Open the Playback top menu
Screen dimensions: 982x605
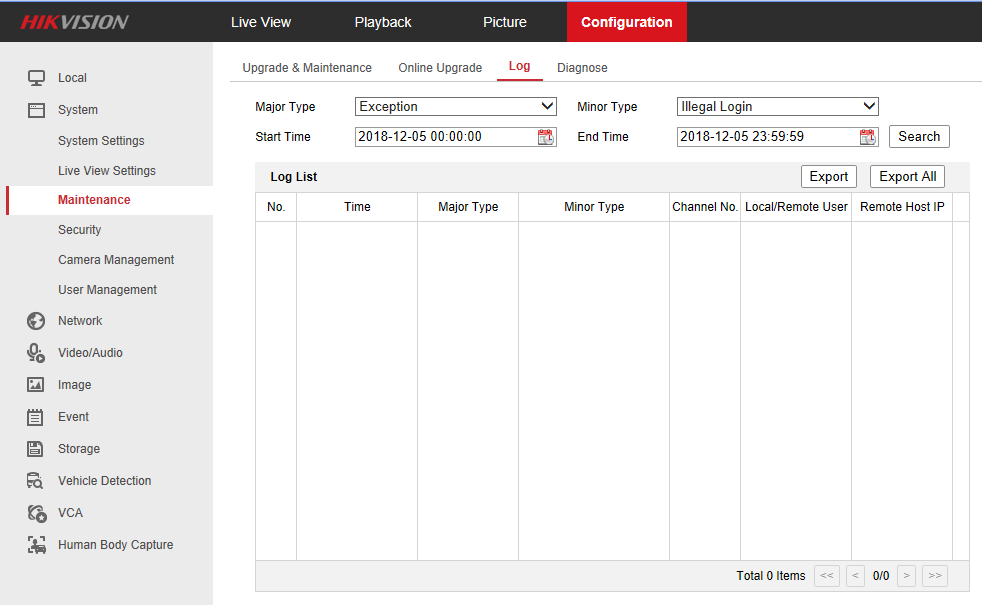click(x=383, y=22)
